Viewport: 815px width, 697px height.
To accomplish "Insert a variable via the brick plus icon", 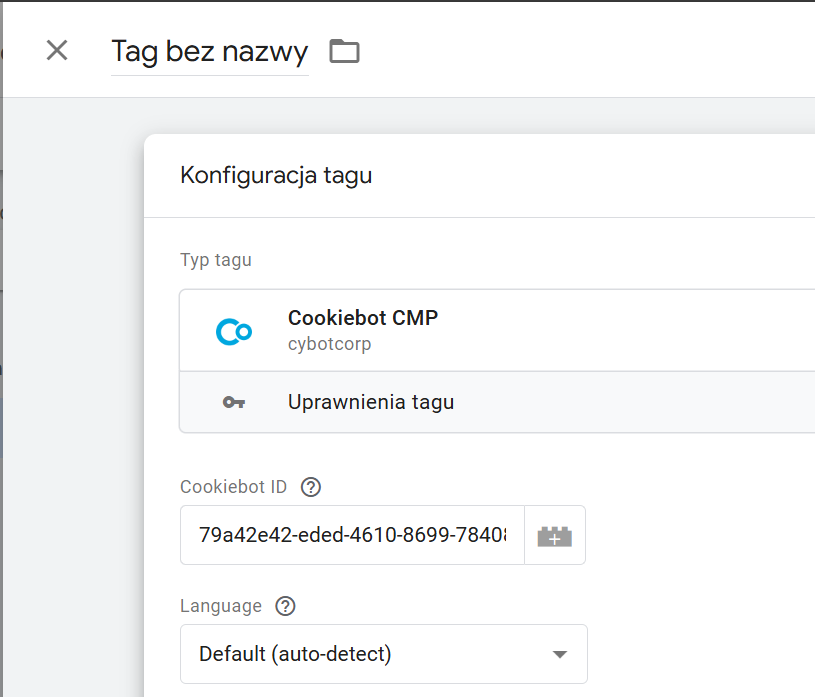I will 555,535.
